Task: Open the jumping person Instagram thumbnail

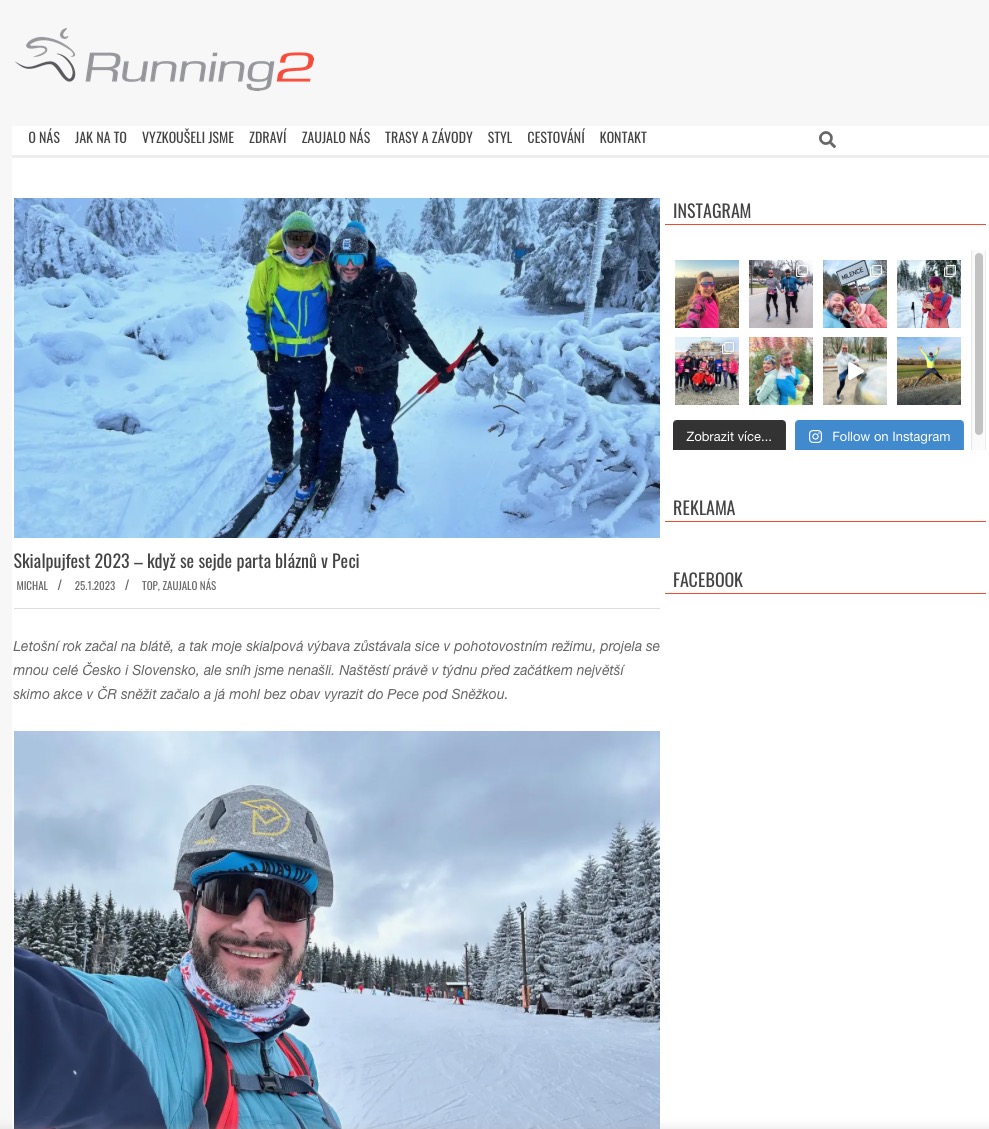Action: tap(929, 371)
